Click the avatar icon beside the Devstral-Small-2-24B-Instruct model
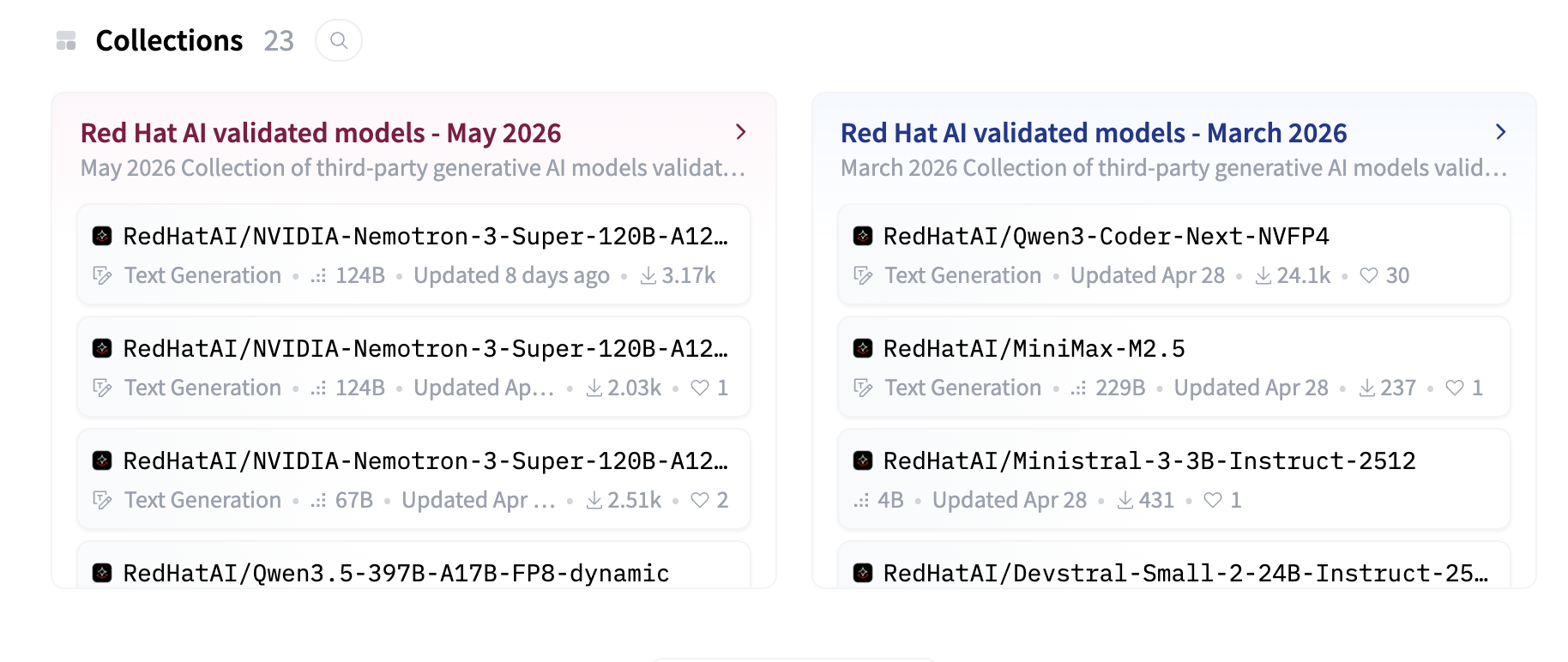The width and height of the screenshot is (1568, 662). coord(863,573)
